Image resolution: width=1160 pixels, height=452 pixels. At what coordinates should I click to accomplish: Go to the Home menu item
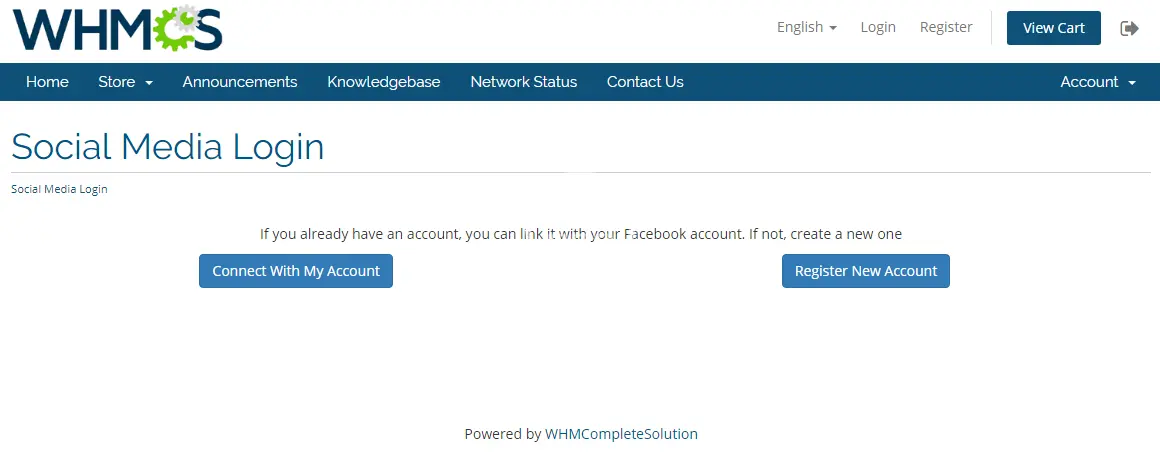47,82
